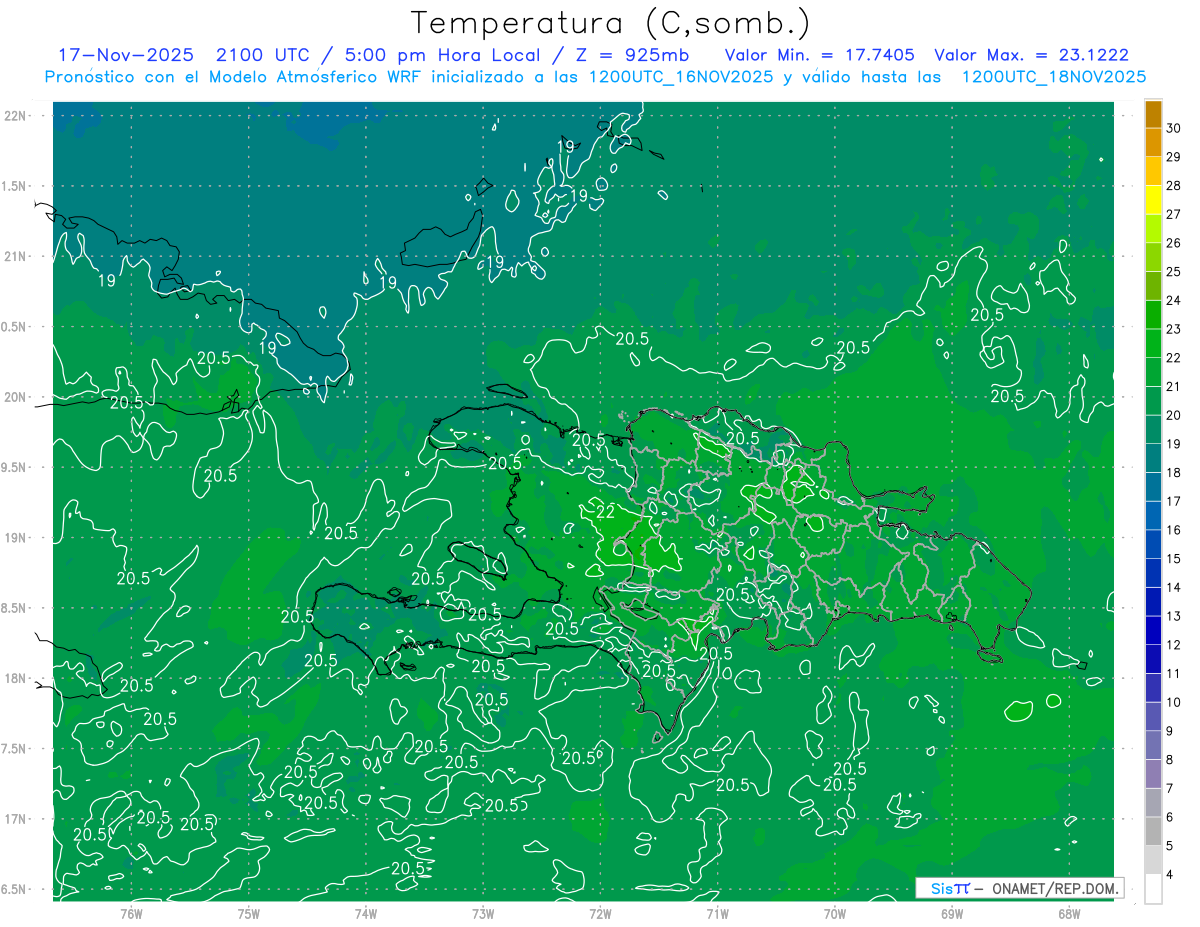Click the '75W' longitude axis label
Screen dimensions: 1200x927
pos(249,913)
